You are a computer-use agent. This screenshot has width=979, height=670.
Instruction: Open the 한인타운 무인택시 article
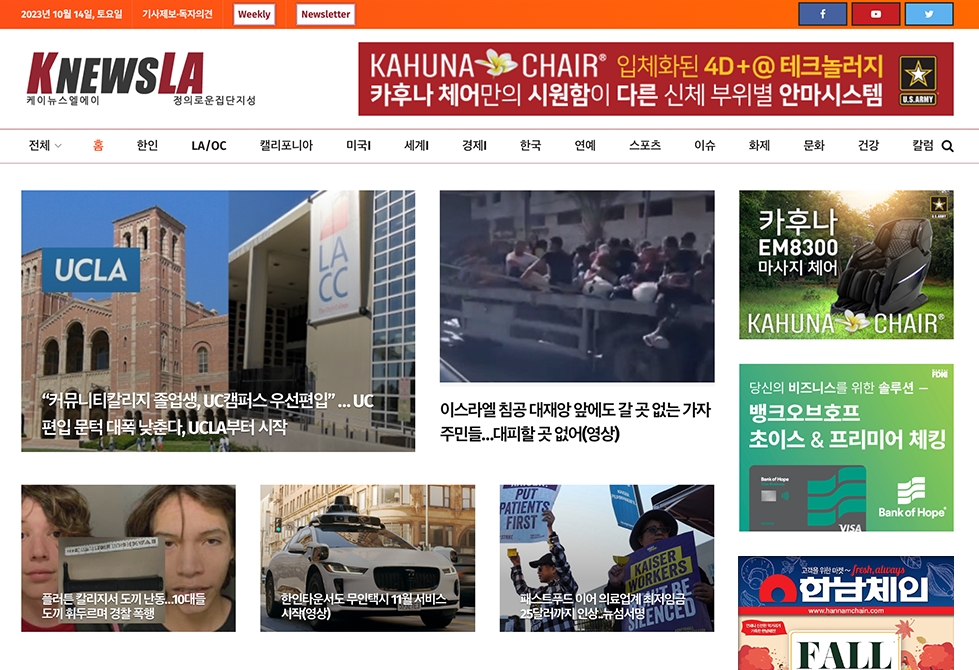[368, 558]
